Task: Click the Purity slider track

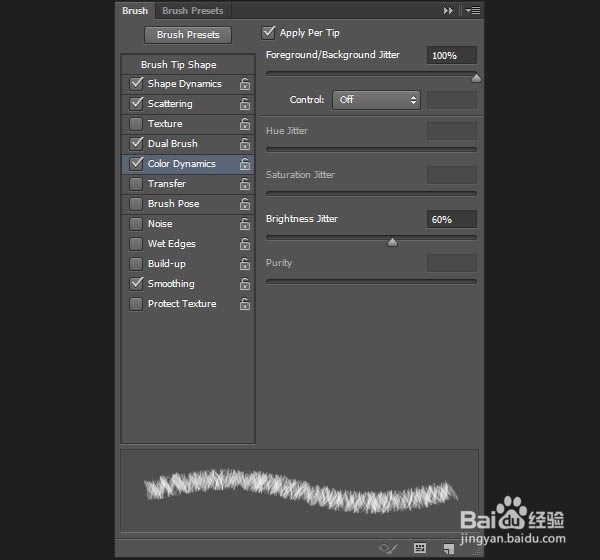Action: click(371, 281)
